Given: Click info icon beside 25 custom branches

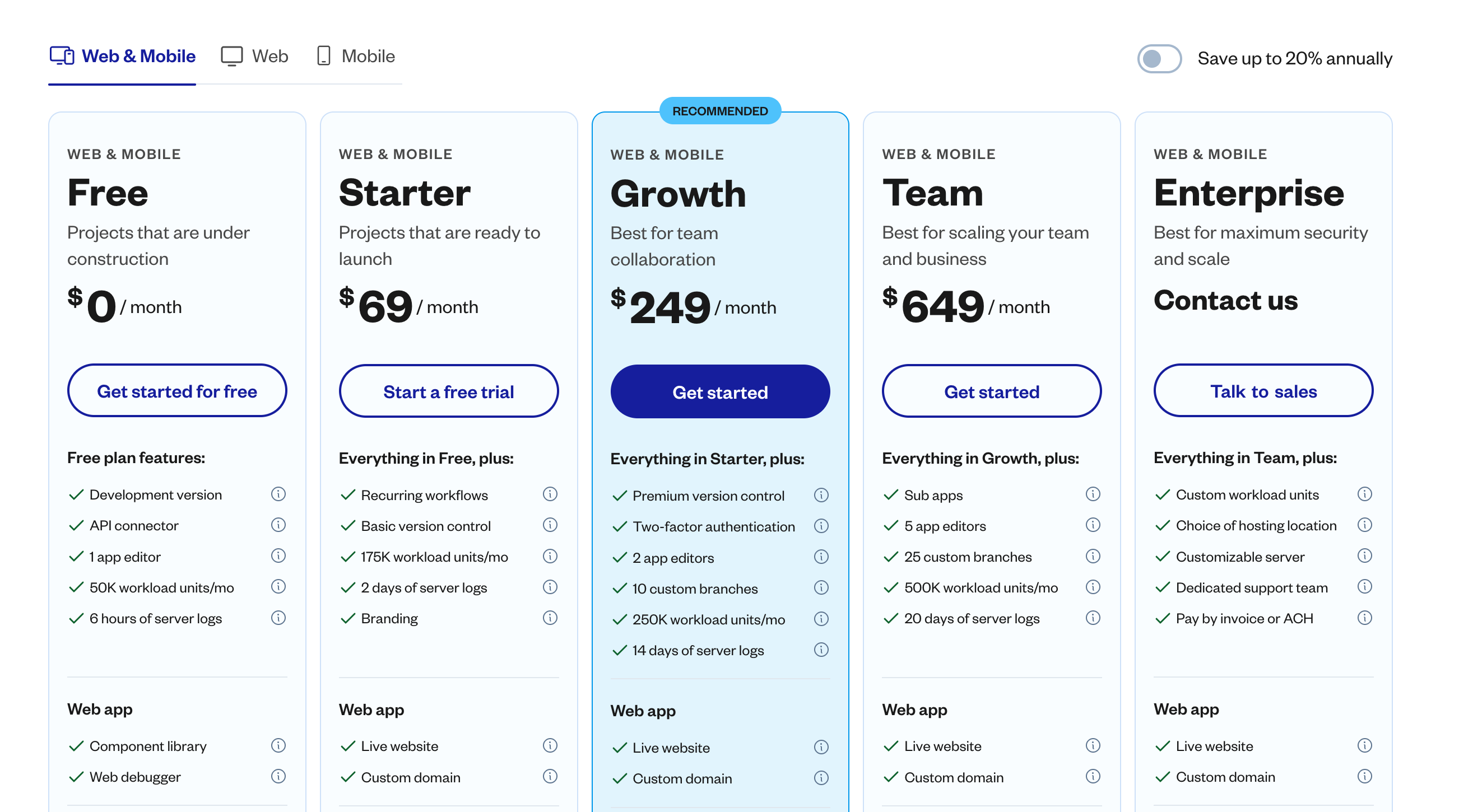Looking at the screenshot, I should (1093, 556).
